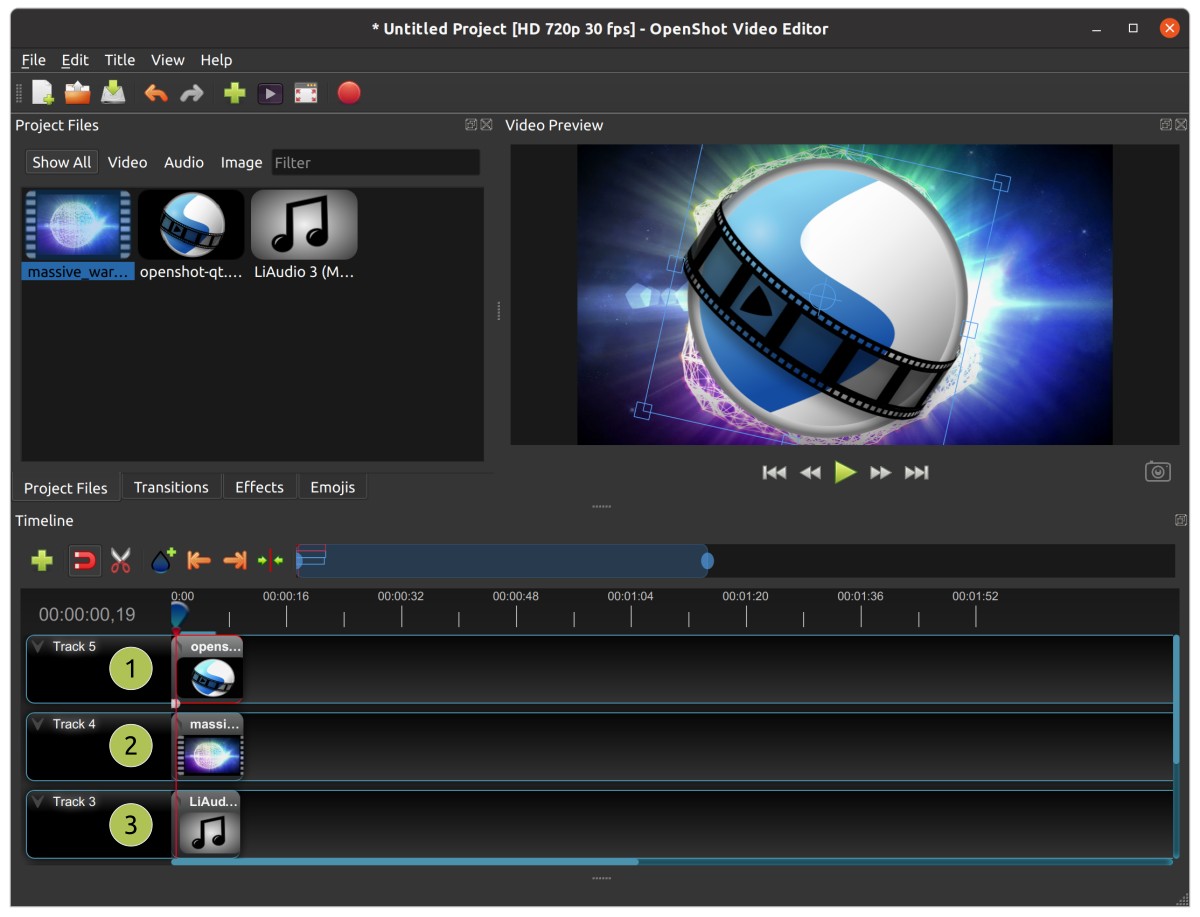Redo the last action
The width and height of the screenshot is (1200, 917).
(x=192, y=92)
